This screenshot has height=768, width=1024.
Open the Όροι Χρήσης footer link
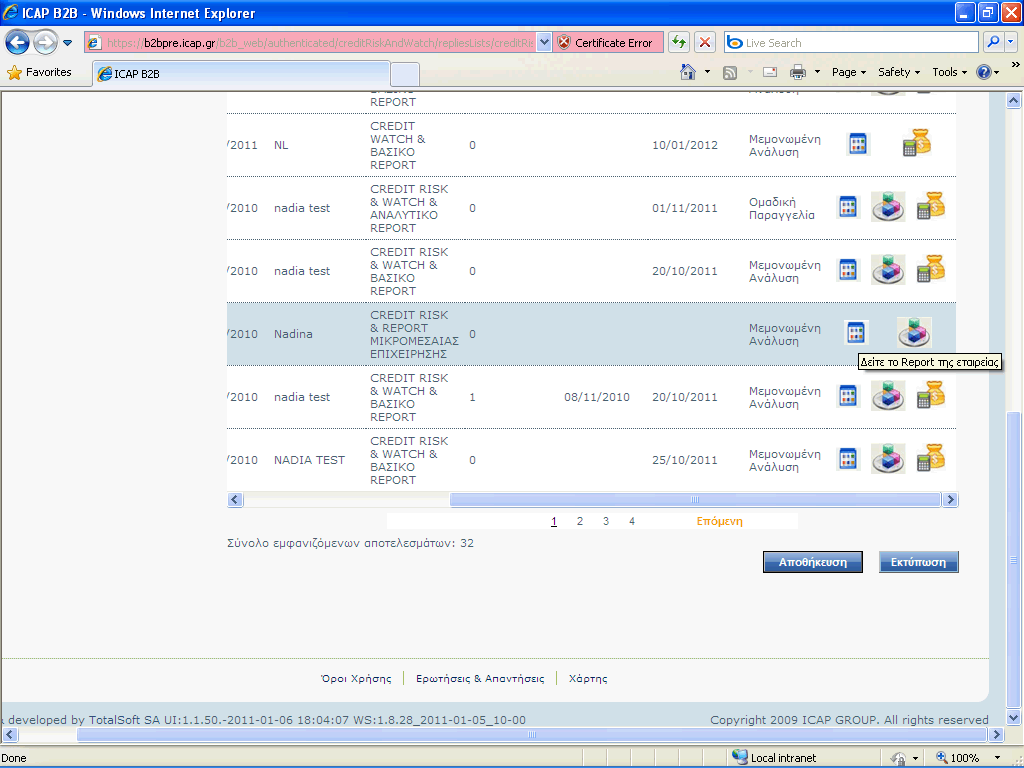point(357,679)
